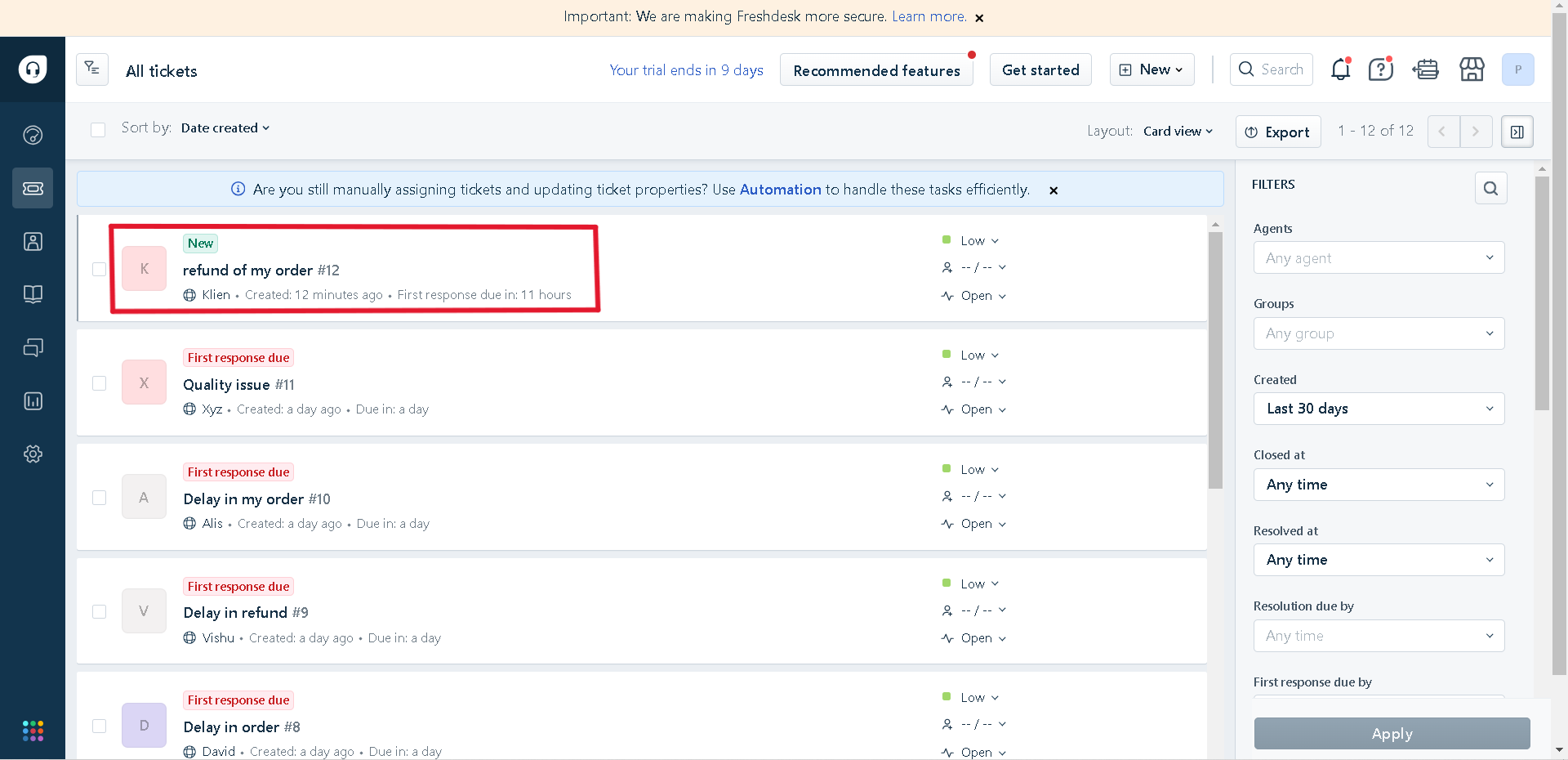The width and height of the screenshot is (1568, 760).
Task: Change status Open on Delay in refund ticket
Action: click(x=973, y=638)
